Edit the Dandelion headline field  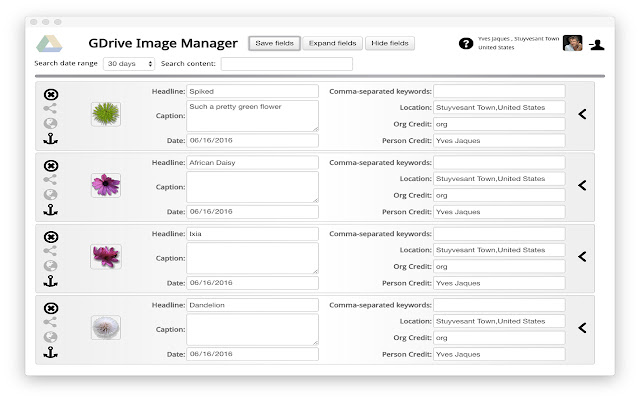point(252,305)
